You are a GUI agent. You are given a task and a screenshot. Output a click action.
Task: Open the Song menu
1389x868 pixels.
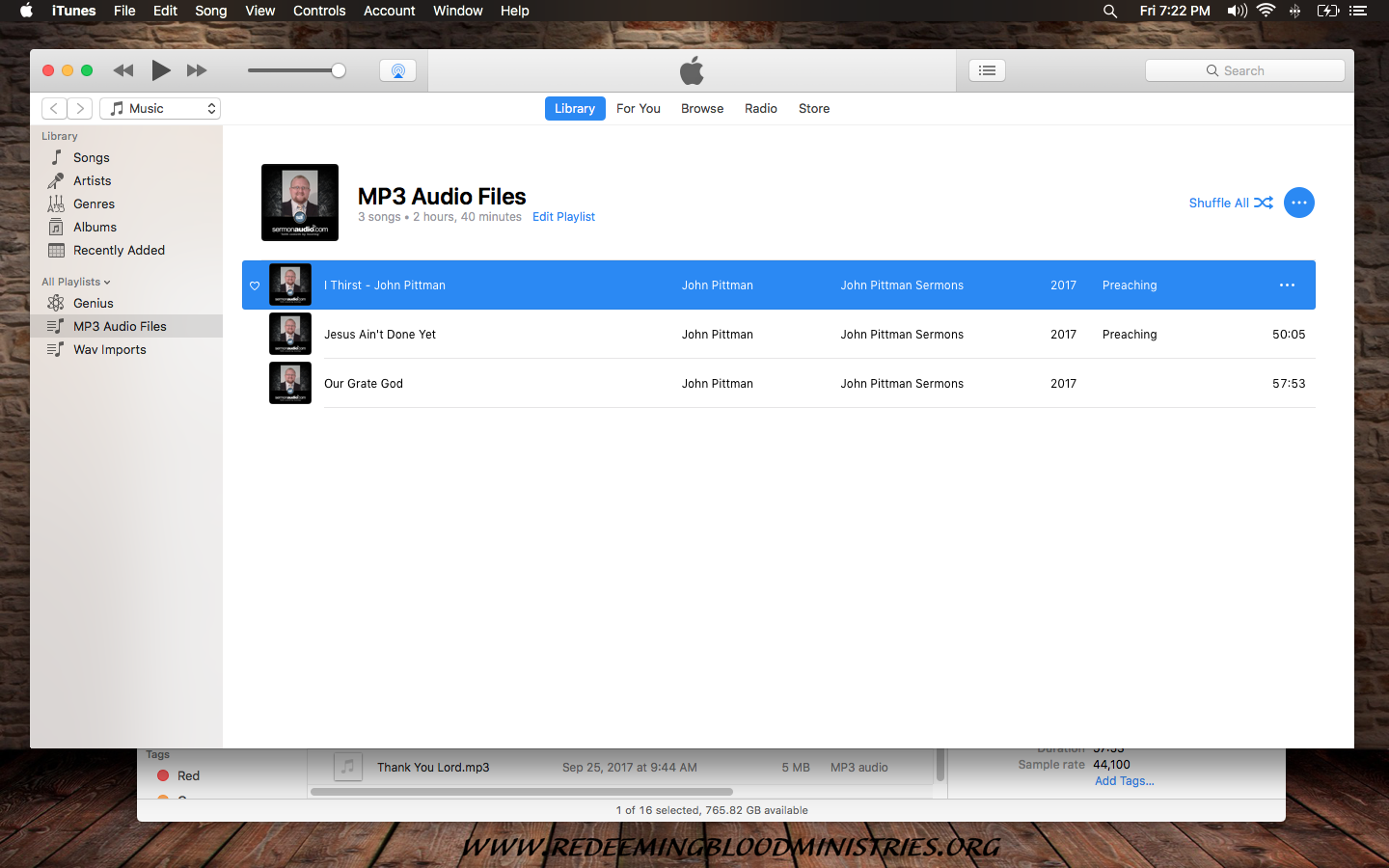click(211, 11)
